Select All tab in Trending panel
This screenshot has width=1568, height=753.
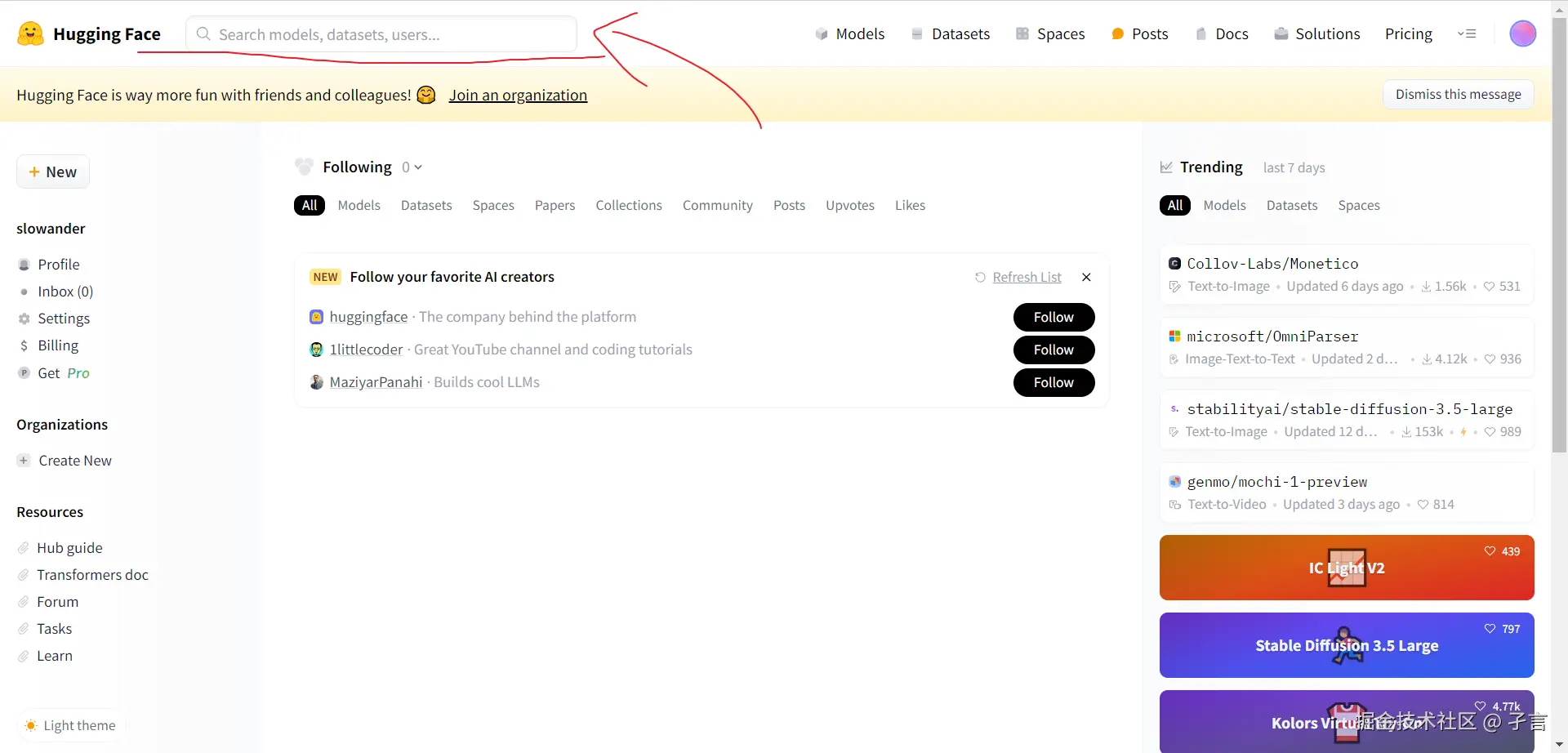[1175, 205]
